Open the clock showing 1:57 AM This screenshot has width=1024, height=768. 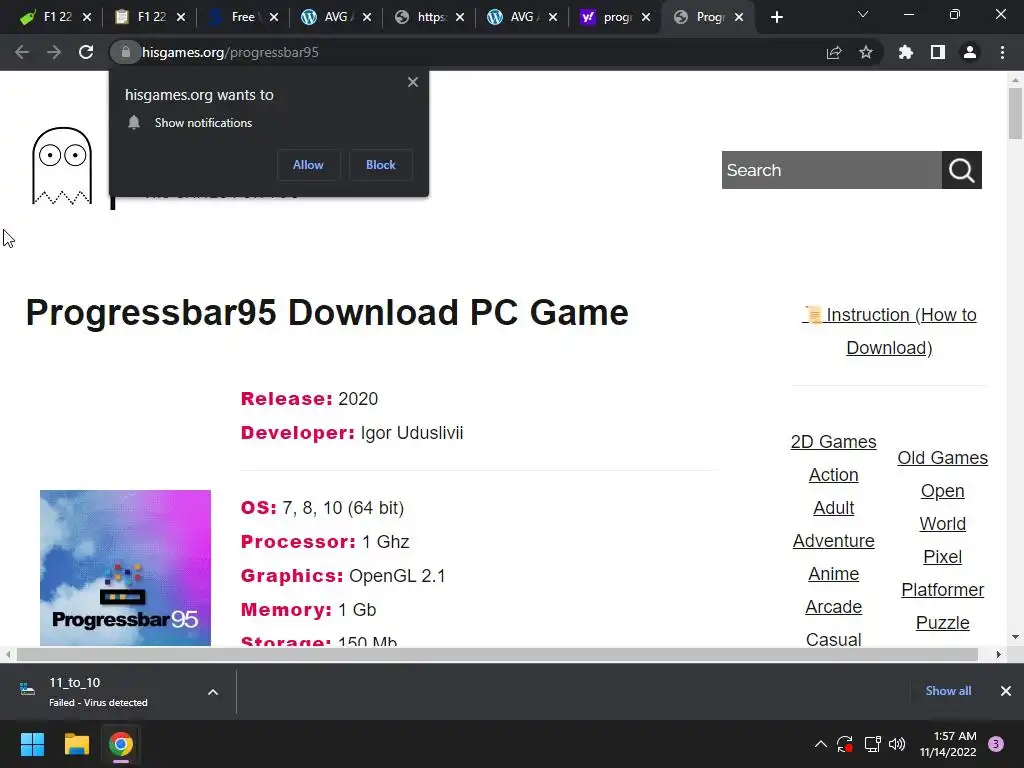tap(948, 744)
